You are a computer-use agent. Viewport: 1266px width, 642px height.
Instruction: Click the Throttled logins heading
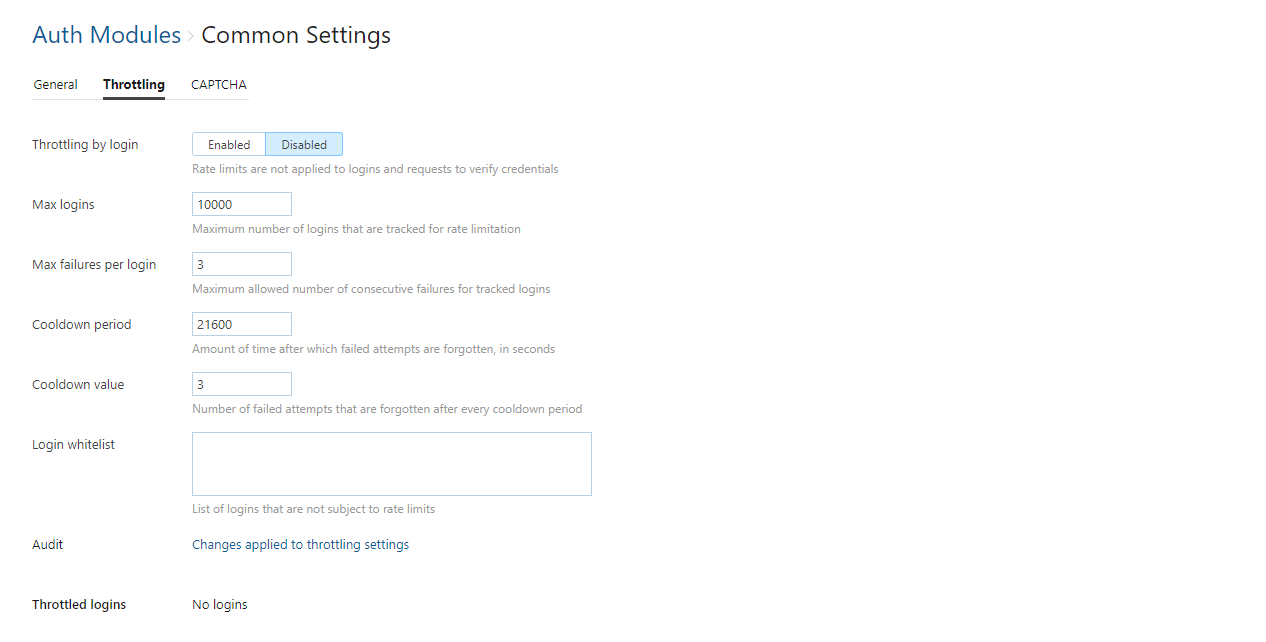(x=79, y=605)
